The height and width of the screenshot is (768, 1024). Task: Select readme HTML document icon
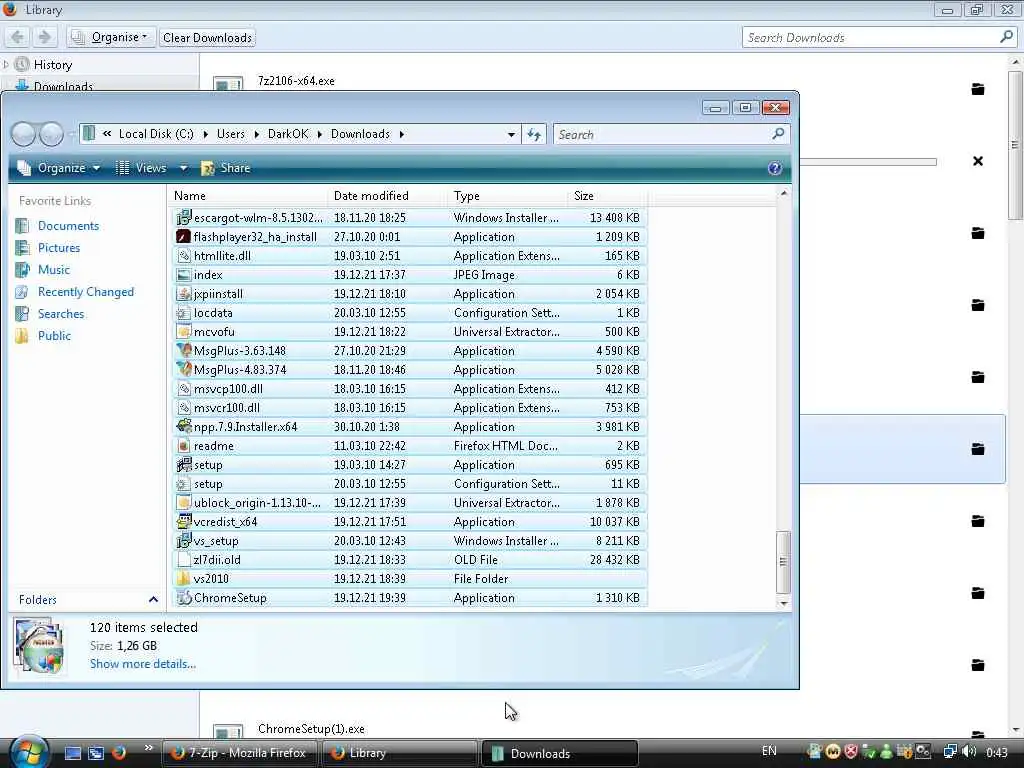tap(184, 446)
